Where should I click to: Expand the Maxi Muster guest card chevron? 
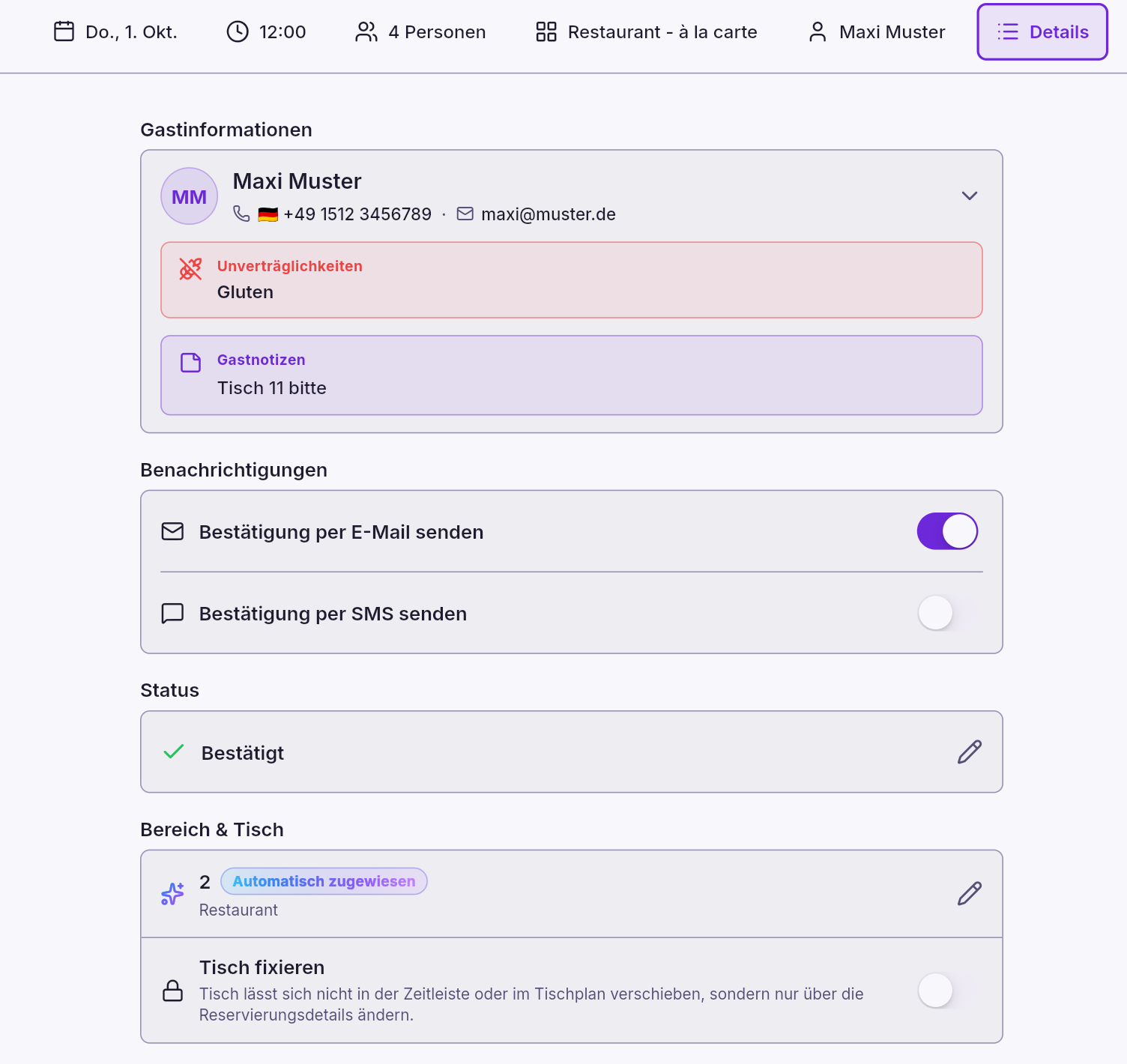[970, 196]
